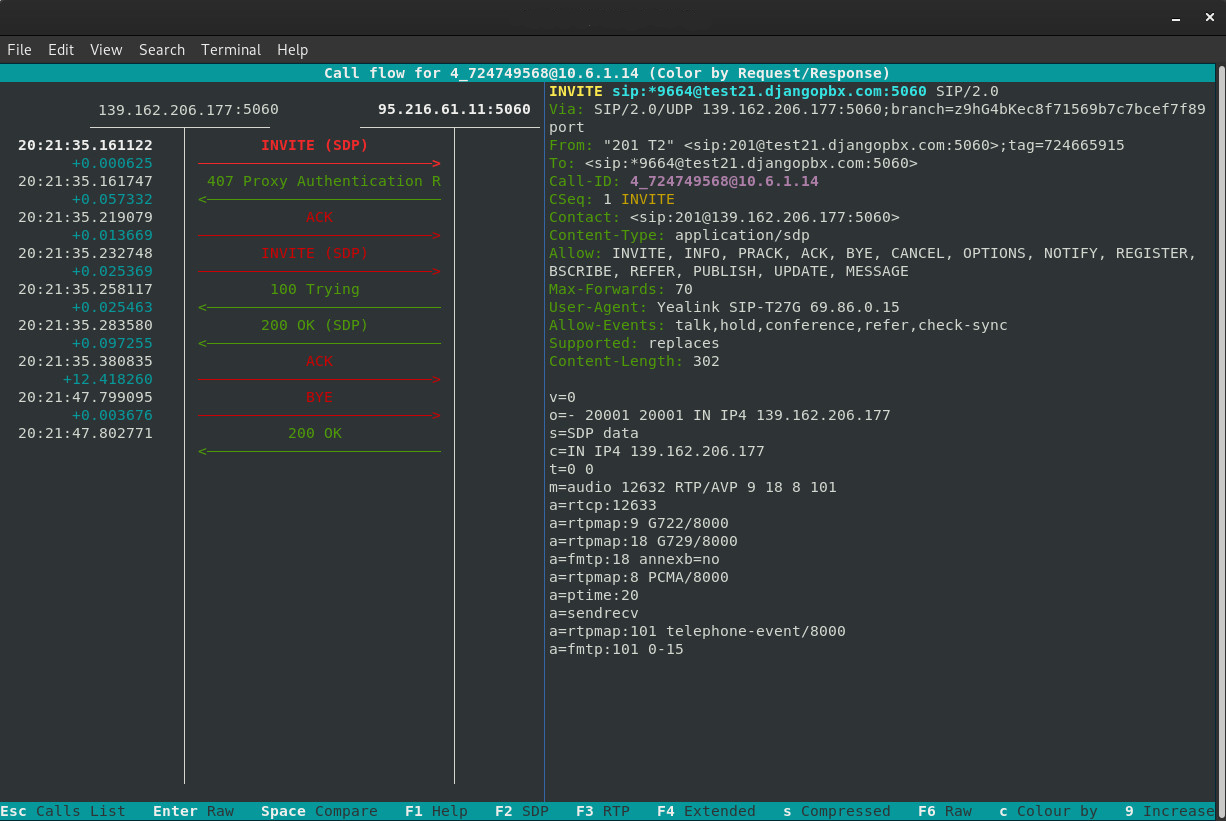The height and width of the screenshot is (821, 1226).
Task: Click the 95.216.61.11:5060 column header
Action: point(454,110)
